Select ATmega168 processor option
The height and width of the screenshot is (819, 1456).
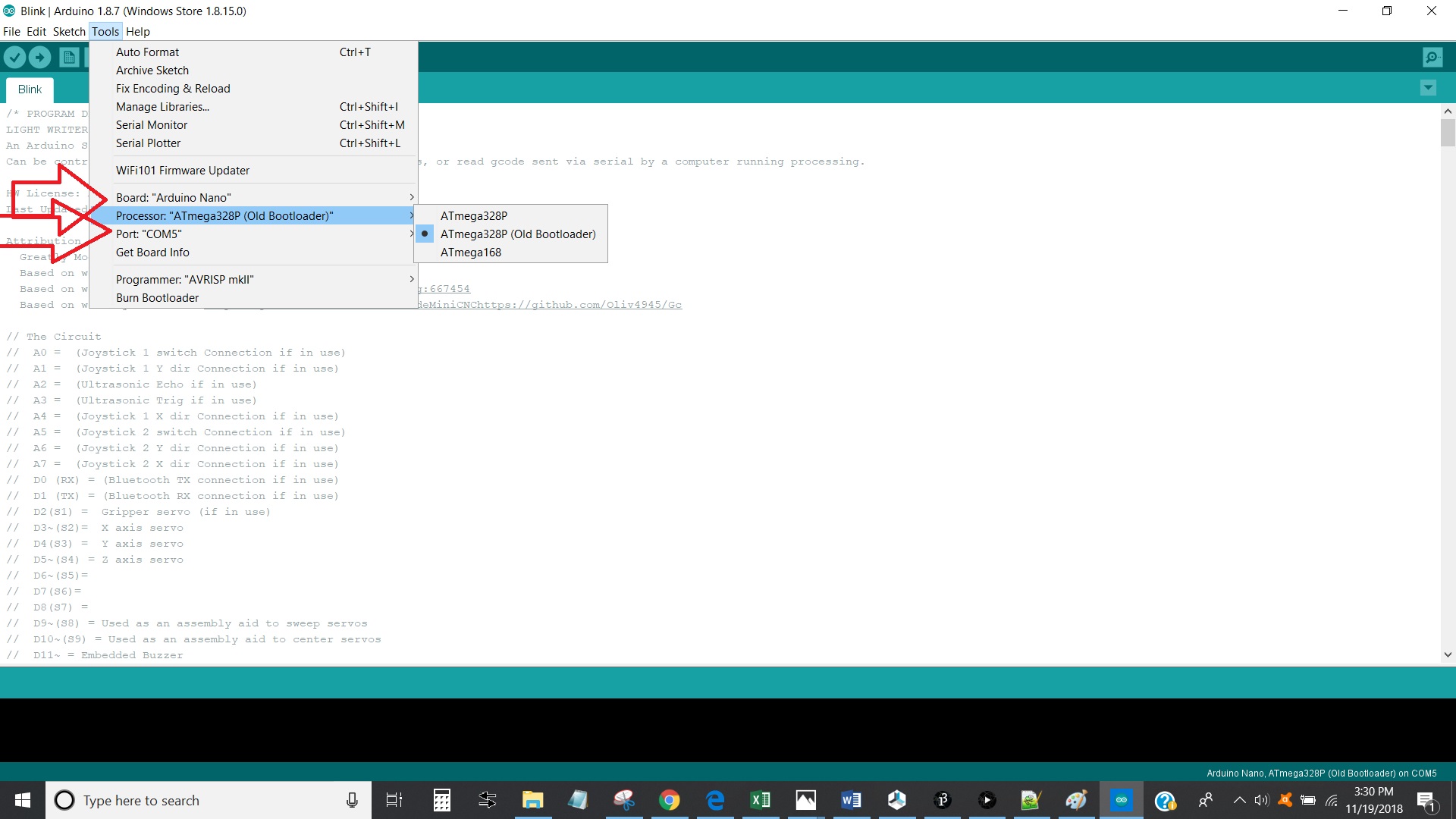pos(470,252)
